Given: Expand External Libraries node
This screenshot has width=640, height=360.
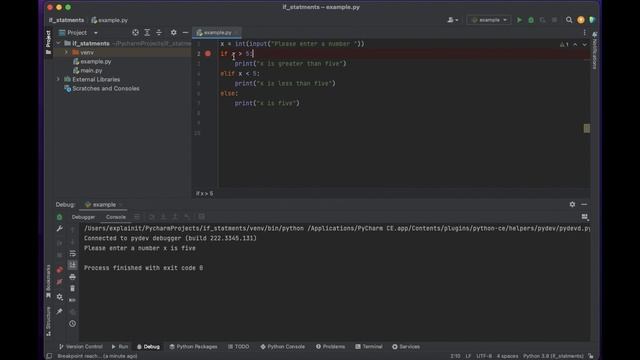Looking at the screenshot, I should coord(58,79).
